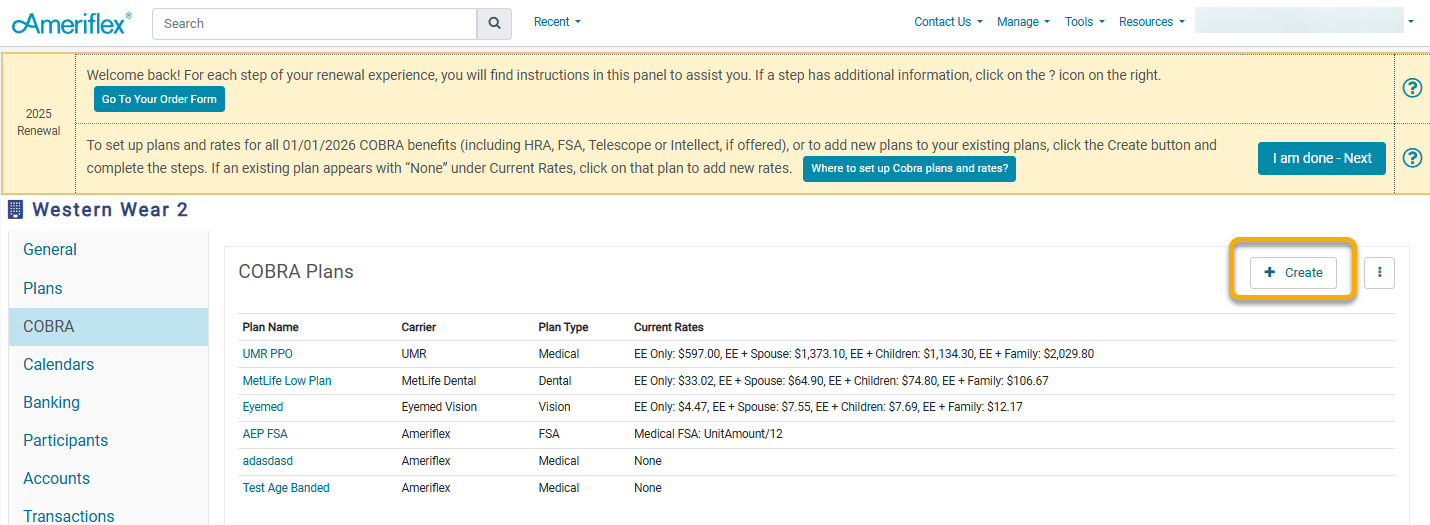Open the Tools dropdown
The width and height of the screenshot is (1430, 525).
(x=1084, y=22)
